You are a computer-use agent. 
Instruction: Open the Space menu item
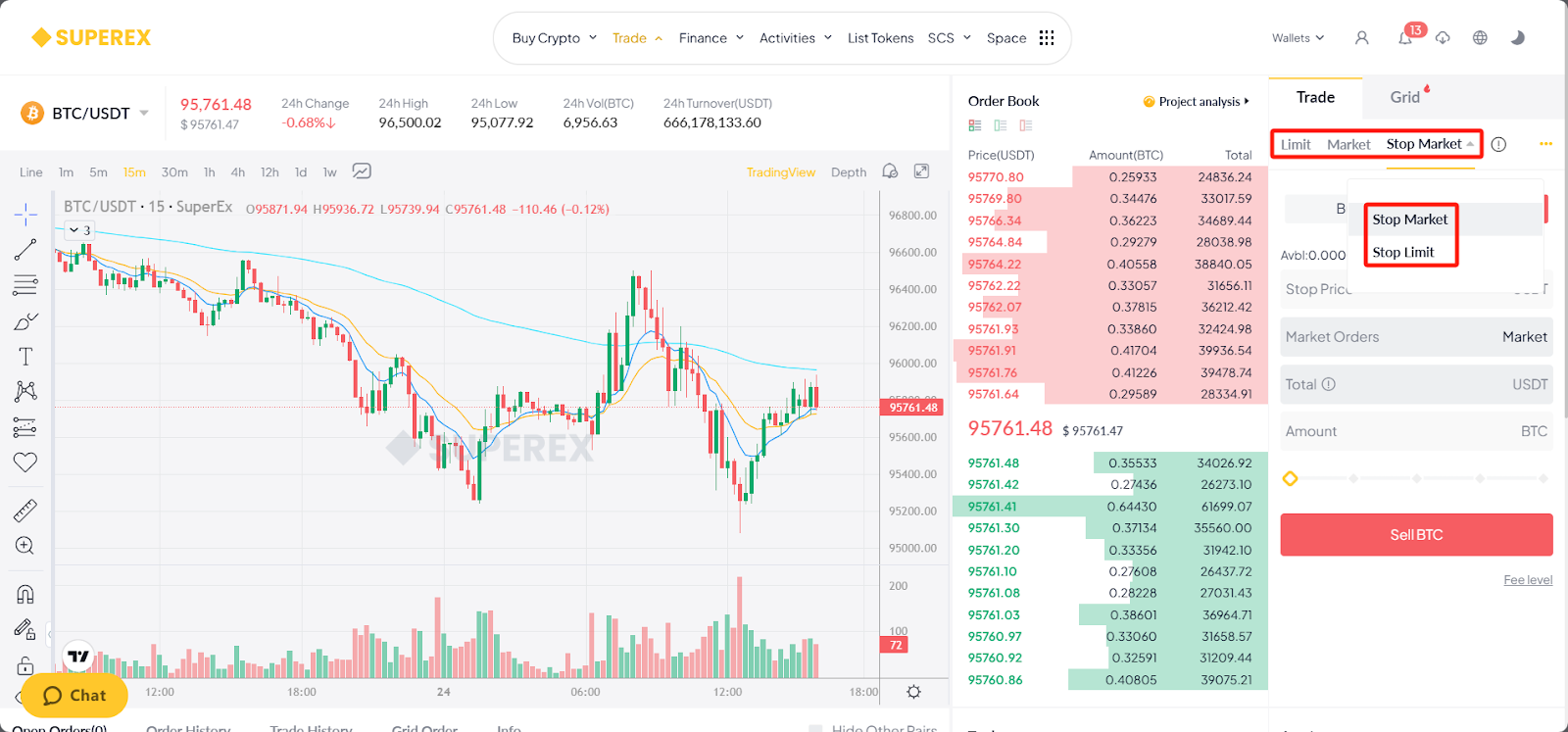1006,38
